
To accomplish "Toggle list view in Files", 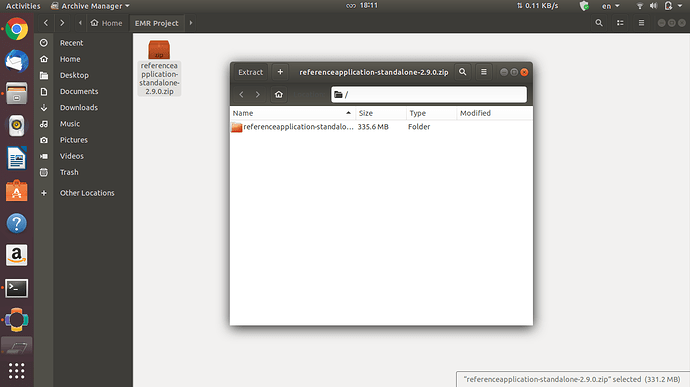I will (x=620, y=23).
